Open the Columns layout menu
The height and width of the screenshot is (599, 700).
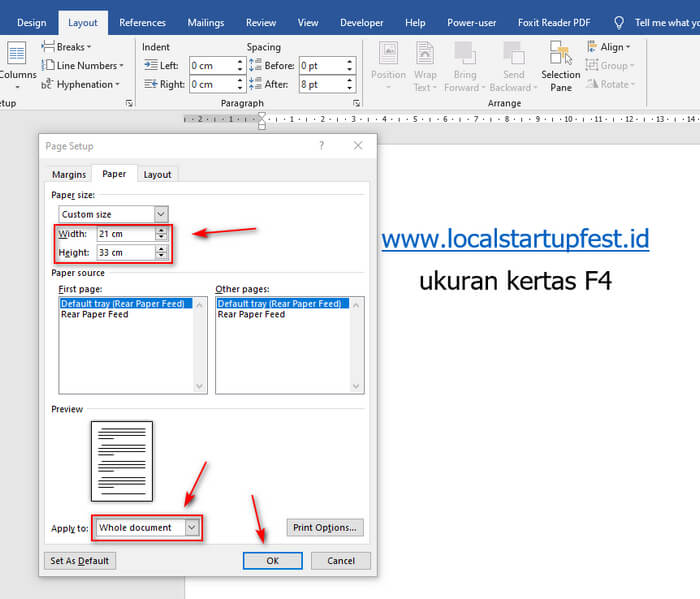tap(17, 65)
